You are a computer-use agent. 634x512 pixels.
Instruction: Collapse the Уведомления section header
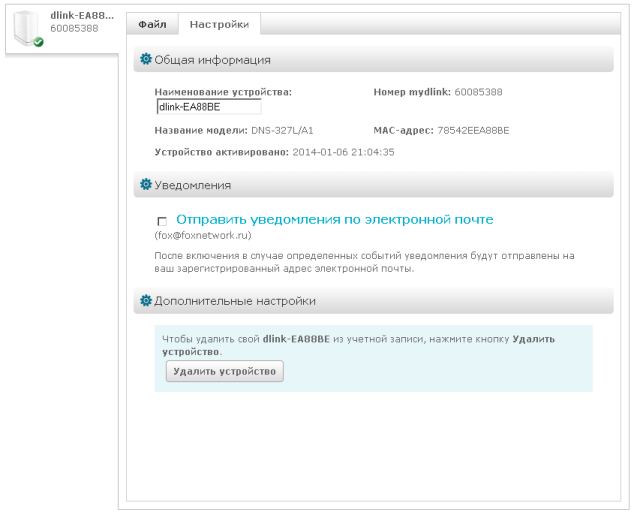pyautogui.click(x=373, y=185)
